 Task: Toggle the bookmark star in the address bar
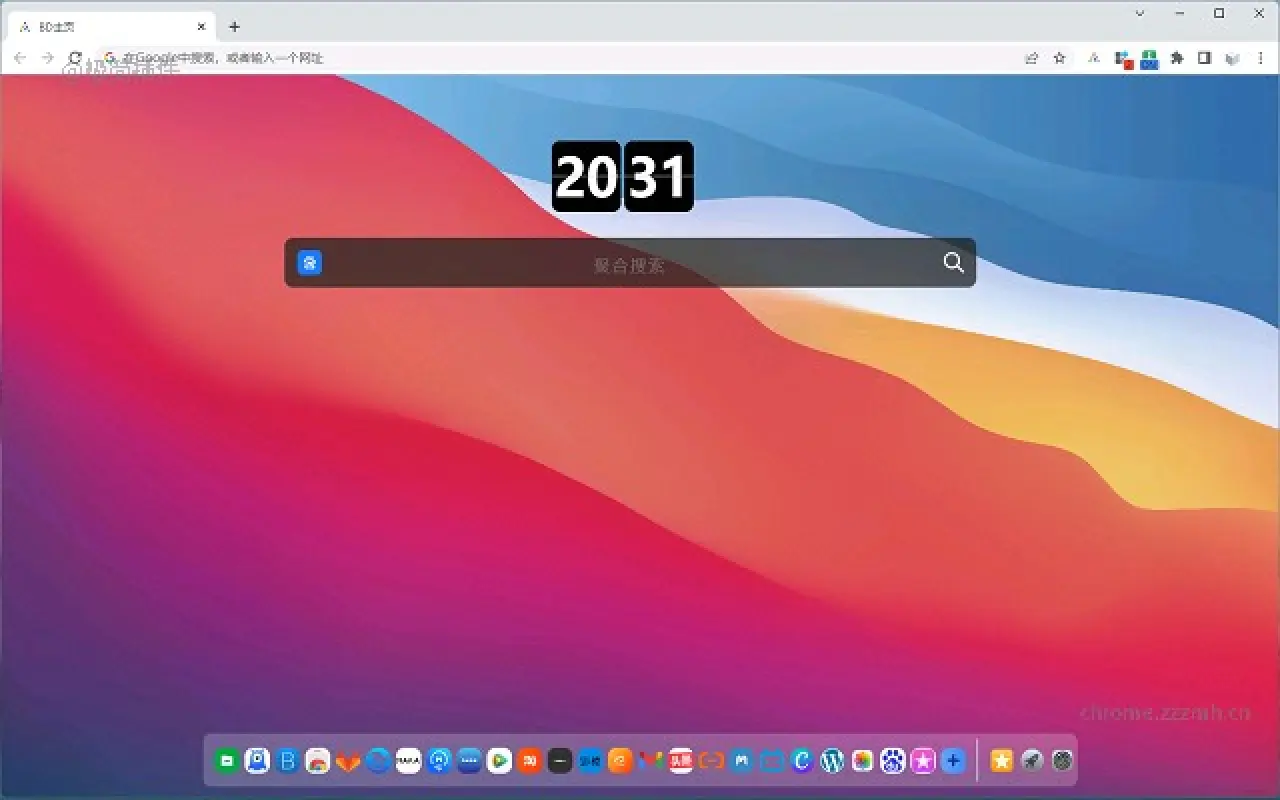[1058, 58]
